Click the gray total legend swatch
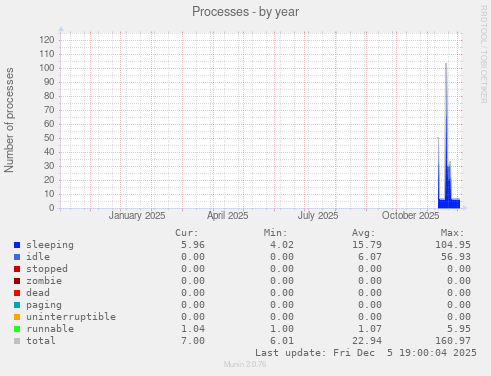The image size is (491, 376). point(17,341)
